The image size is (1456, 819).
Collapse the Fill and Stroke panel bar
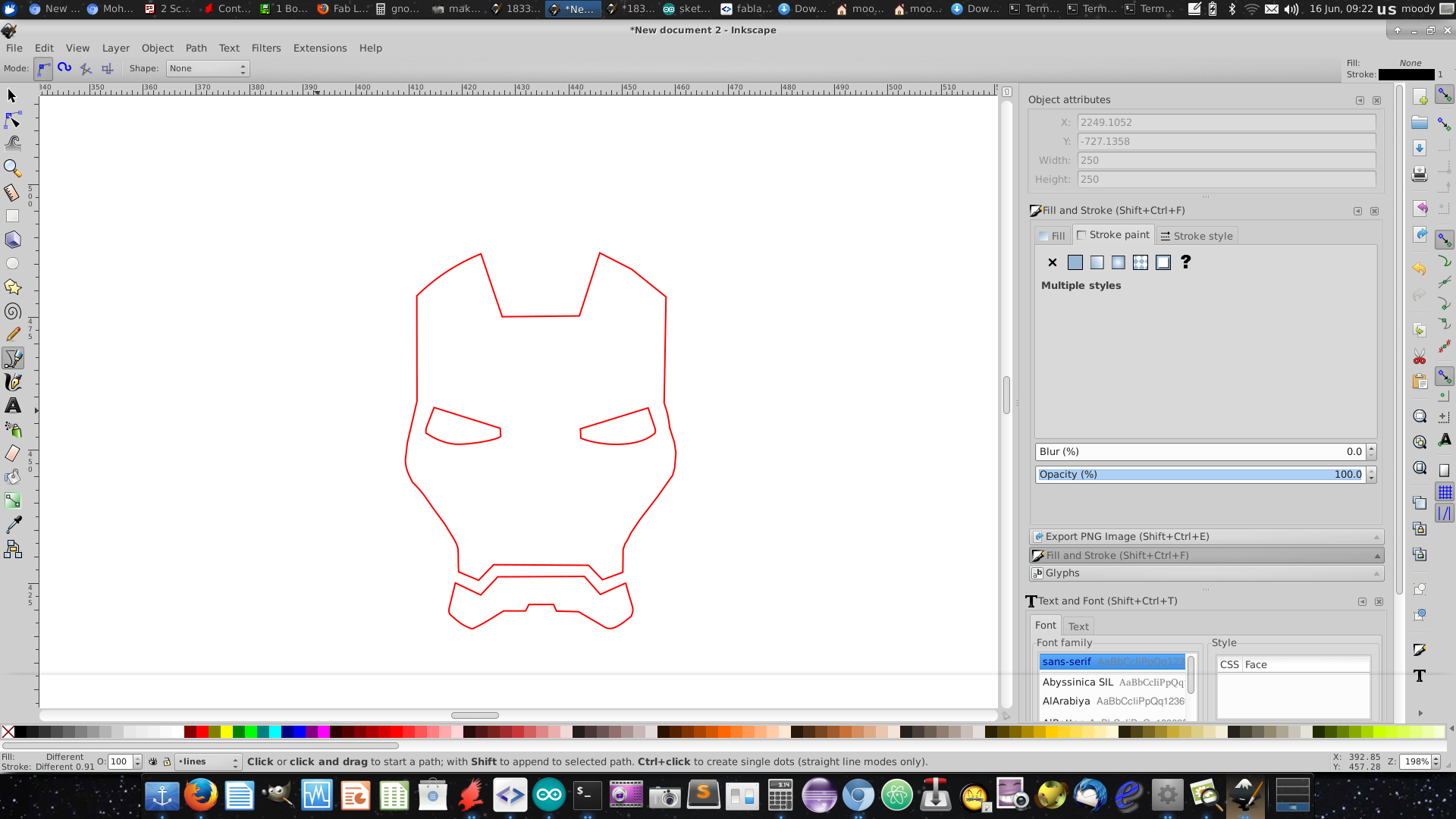(x=1206, y=556)
